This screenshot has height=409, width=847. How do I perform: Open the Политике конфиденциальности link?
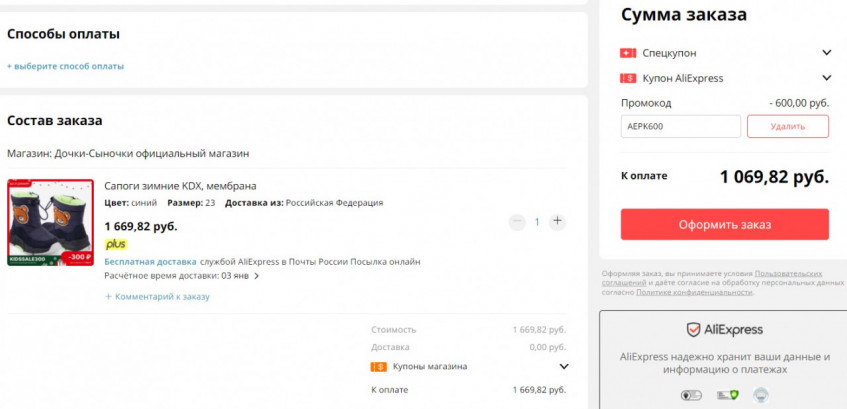[x=706, y=291]
